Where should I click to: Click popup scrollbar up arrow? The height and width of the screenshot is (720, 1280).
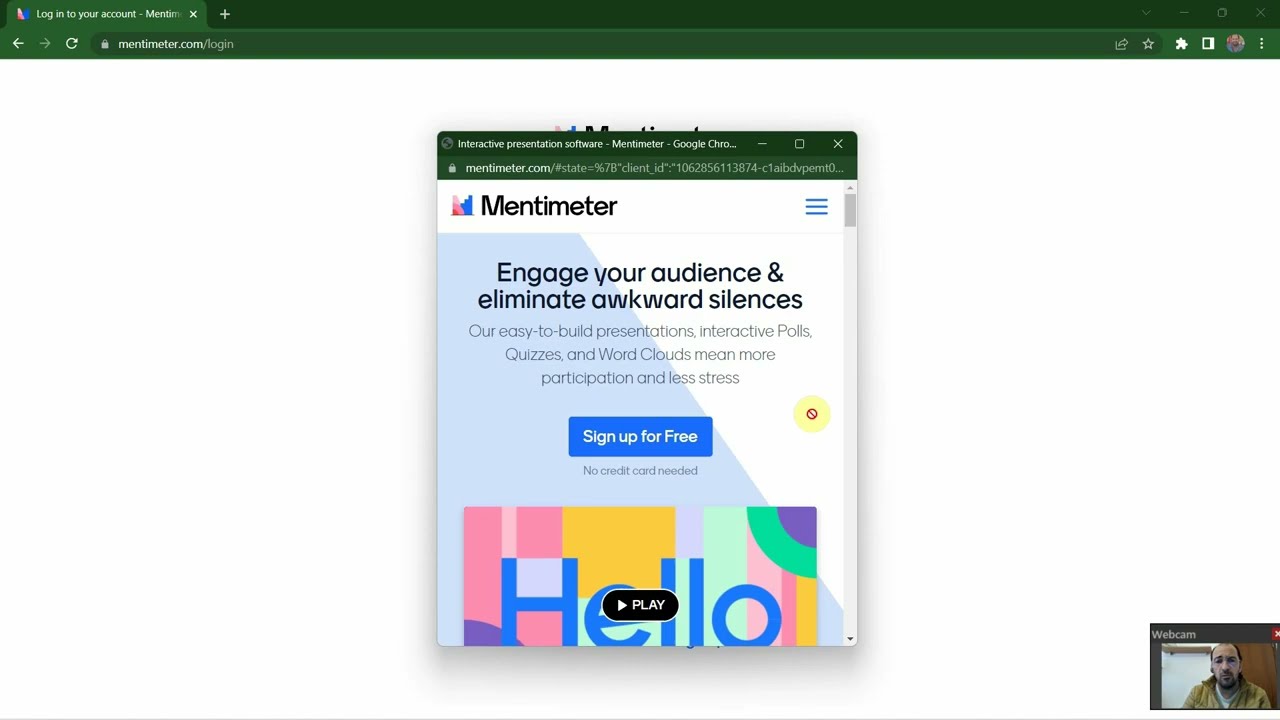(850, 187)
